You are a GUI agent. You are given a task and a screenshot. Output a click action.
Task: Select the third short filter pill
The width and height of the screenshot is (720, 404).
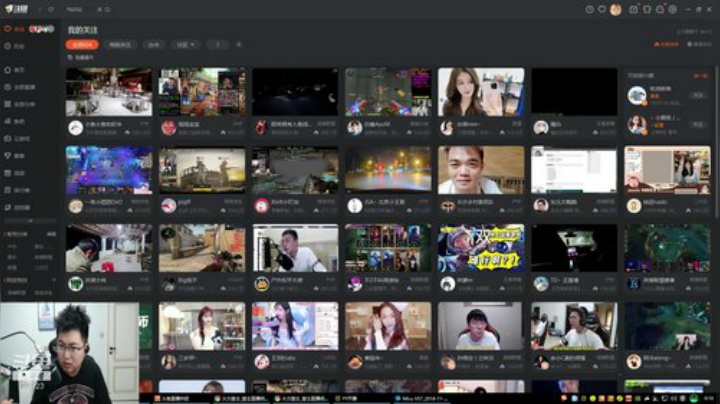pos(154,45)
